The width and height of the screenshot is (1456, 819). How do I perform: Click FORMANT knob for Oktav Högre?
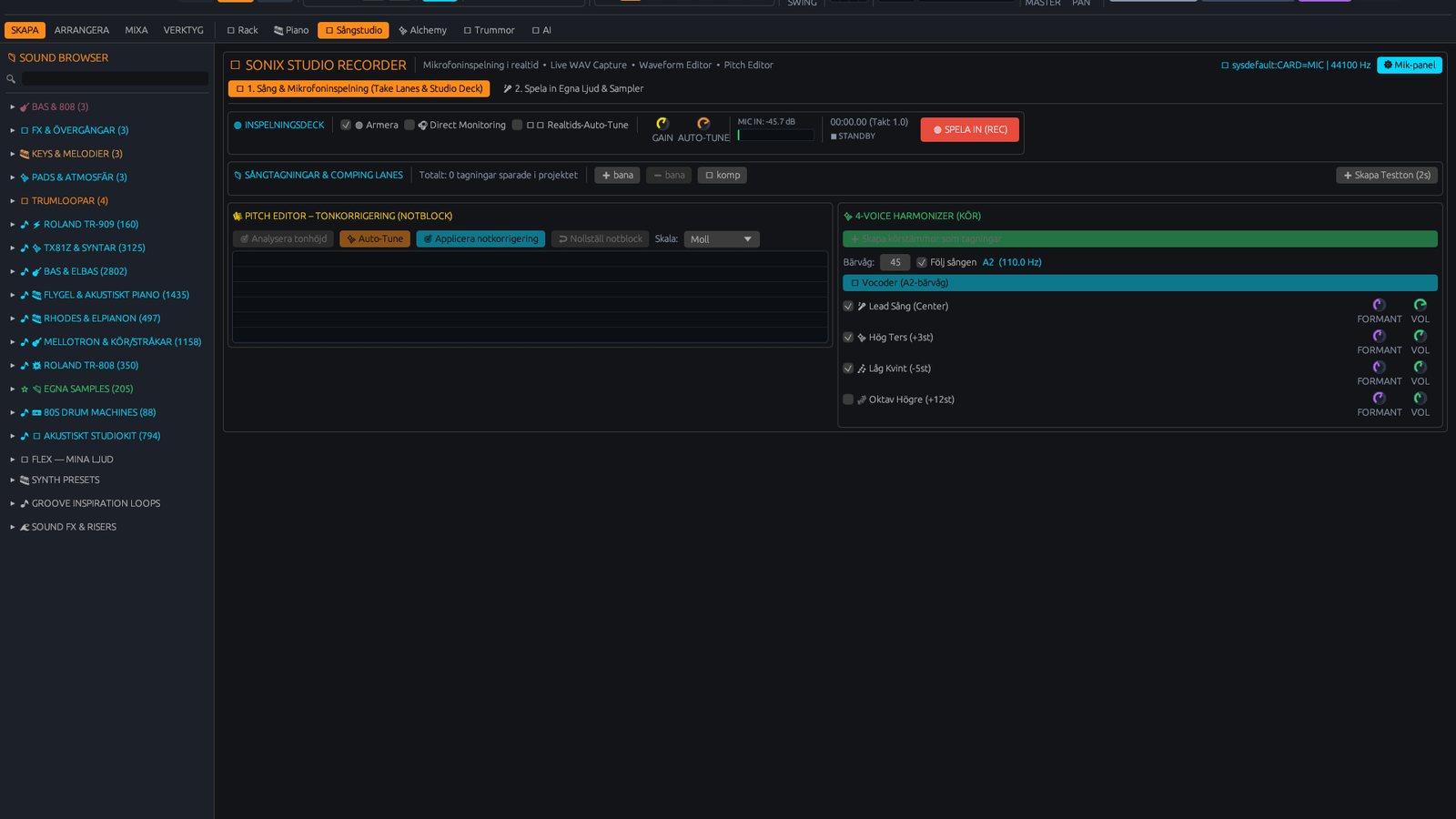coord(1380,398)
